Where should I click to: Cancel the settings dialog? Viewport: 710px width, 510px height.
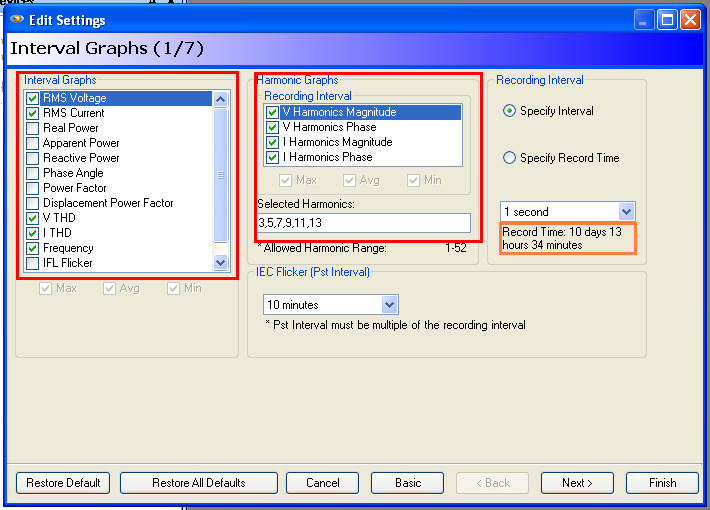pyautogui.click(x=323, y=483)
